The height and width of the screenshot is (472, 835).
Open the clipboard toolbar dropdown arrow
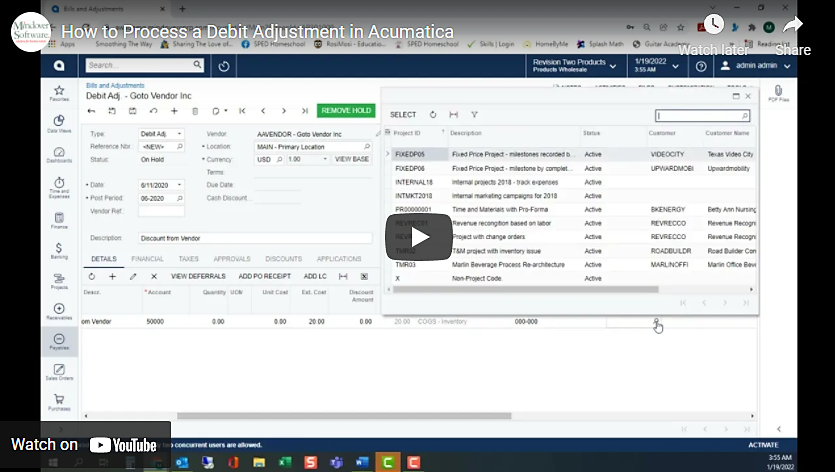coord(226,111)
